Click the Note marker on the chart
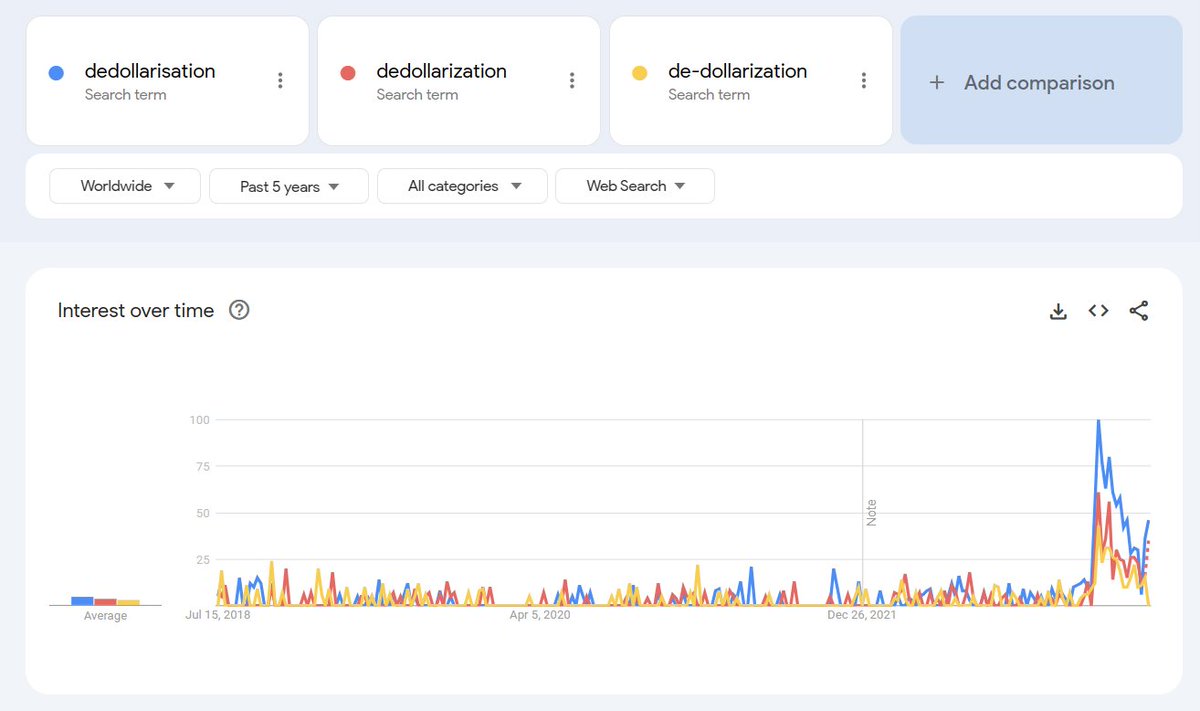Image resolution: width=1200 pixels, height=711 pixels. [871, 512]
